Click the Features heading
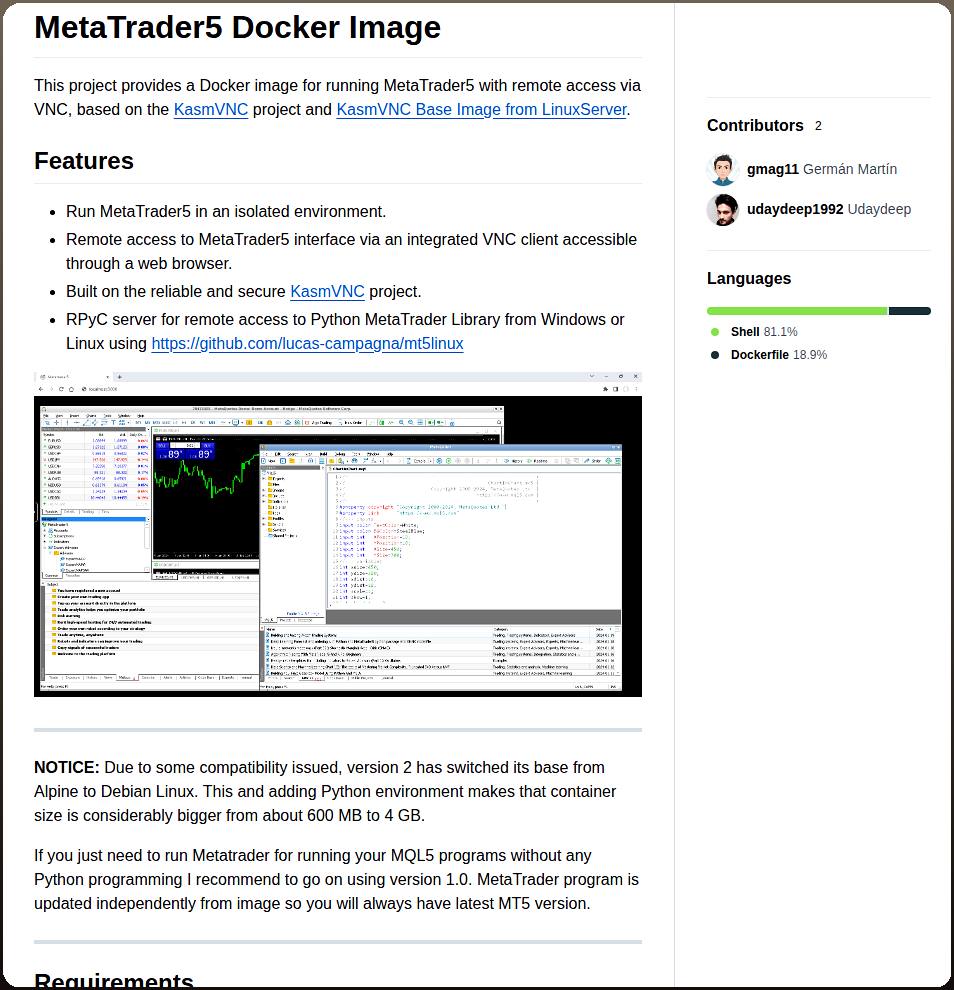This screenshot has width=954, height=990. point(84,161)
